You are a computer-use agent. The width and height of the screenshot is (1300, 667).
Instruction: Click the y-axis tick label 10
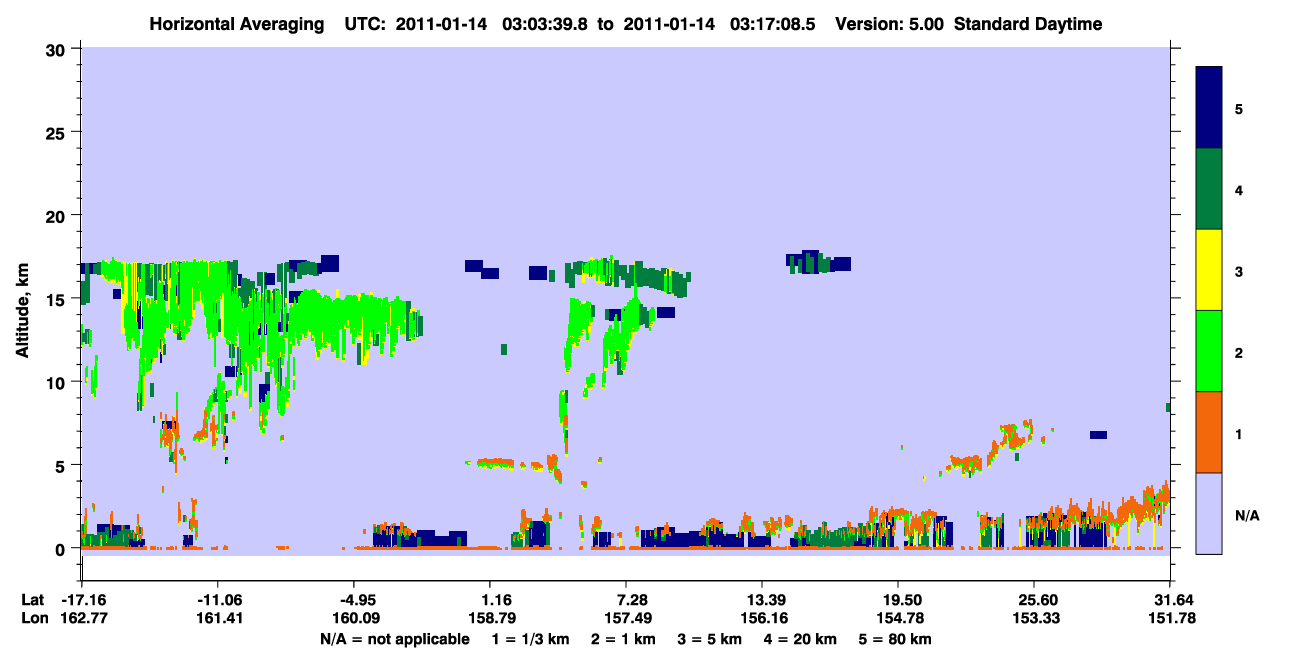pos(58,382)
